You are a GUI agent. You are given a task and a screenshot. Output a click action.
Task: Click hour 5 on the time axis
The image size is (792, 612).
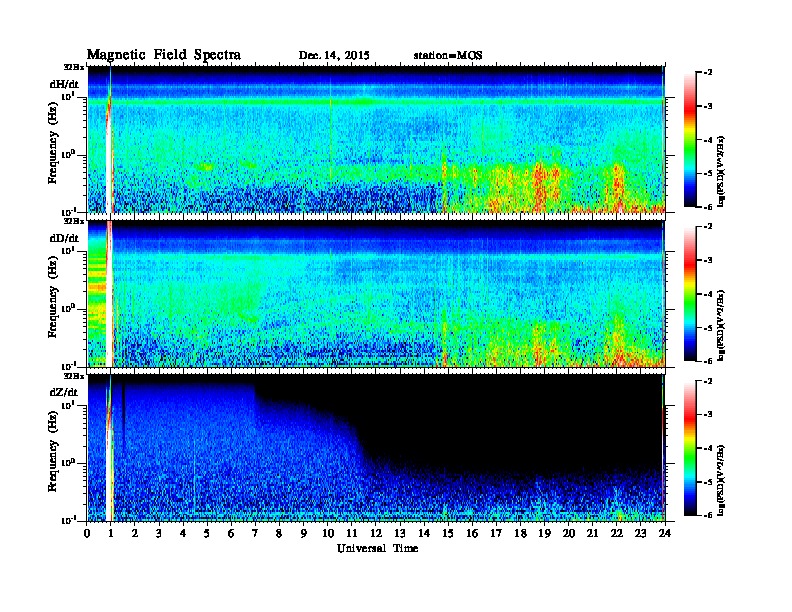pos(207,533)
